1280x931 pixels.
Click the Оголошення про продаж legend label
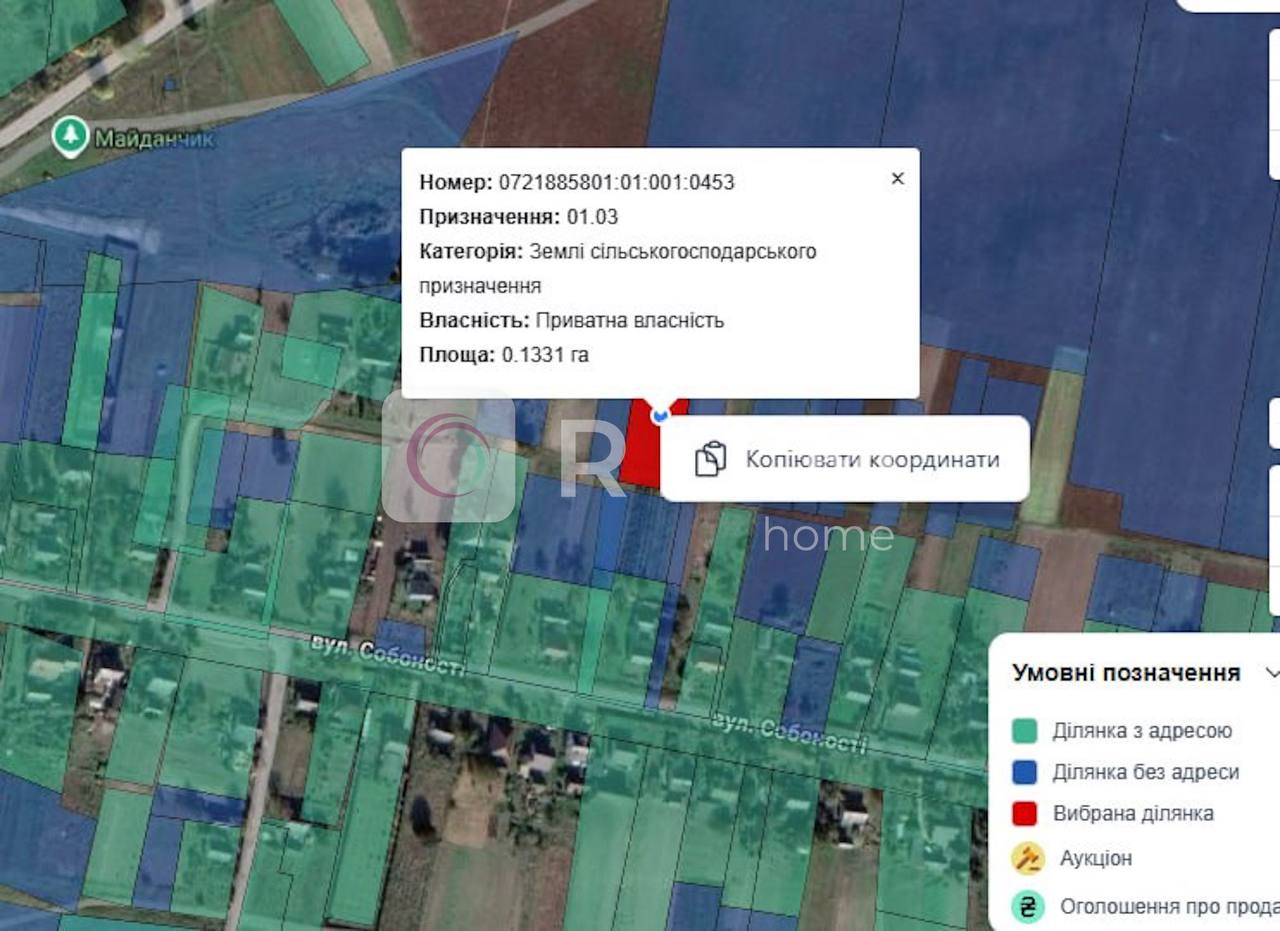(x=1166, y=907)
